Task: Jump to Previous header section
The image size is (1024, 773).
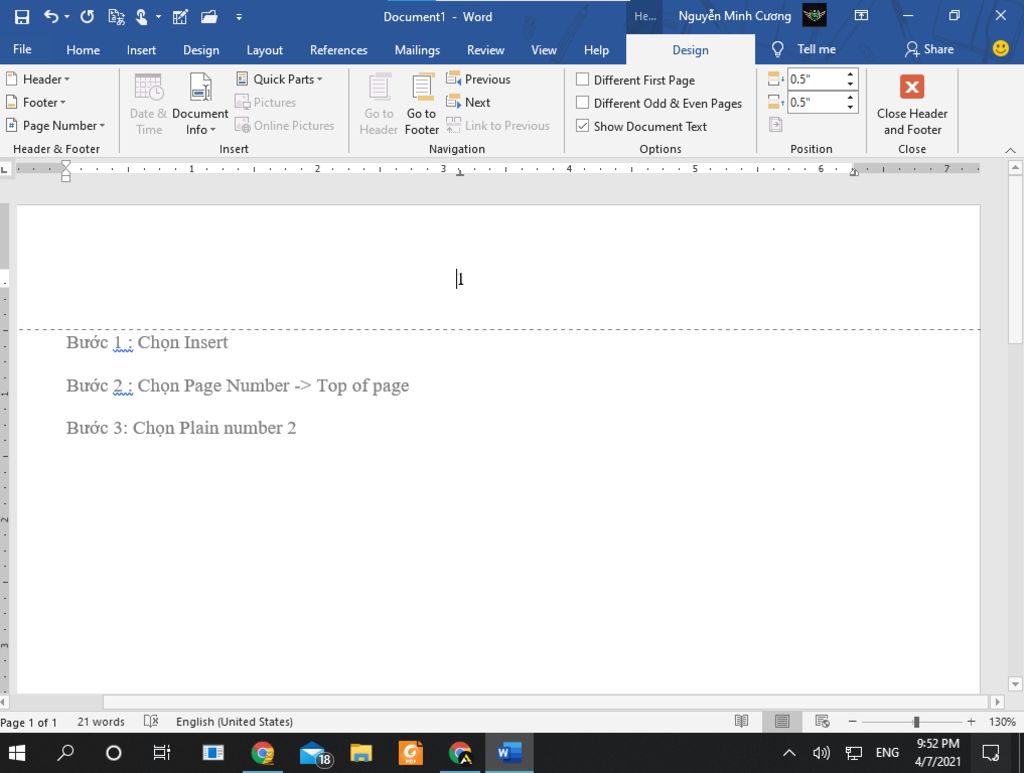Action: tap(478, 79)
